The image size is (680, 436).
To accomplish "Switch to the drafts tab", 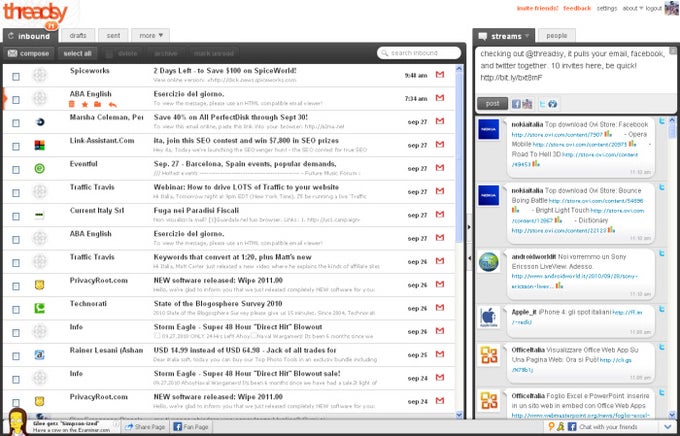I will click(x=78, y=36).
